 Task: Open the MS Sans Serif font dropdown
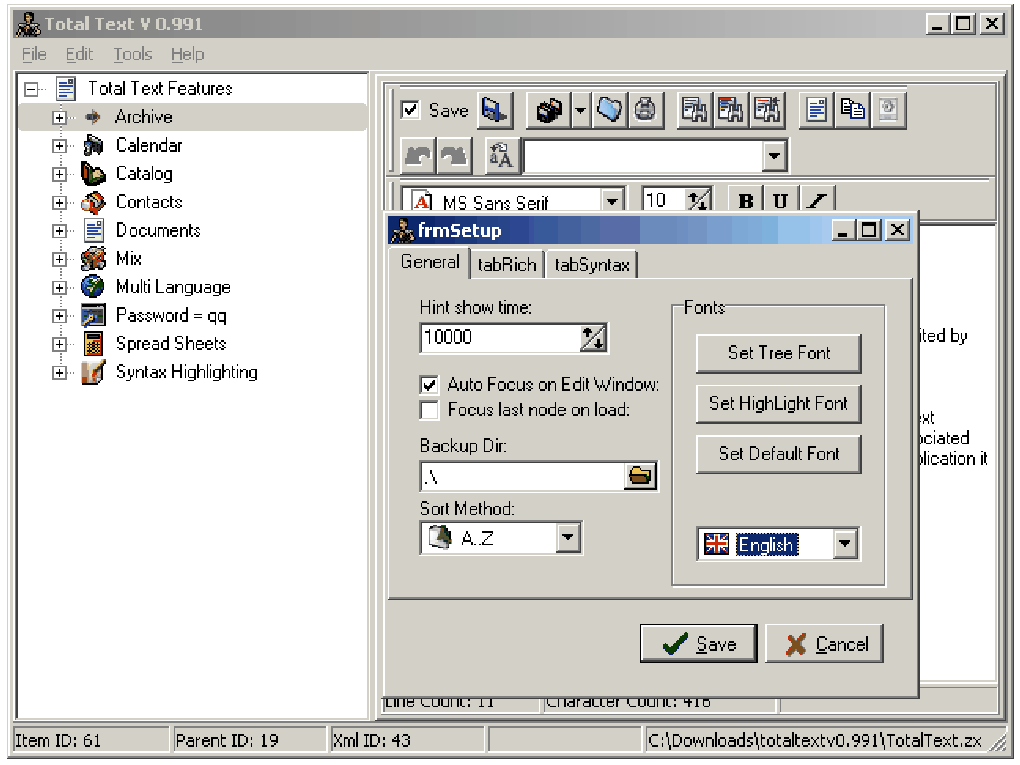(611, 201)
